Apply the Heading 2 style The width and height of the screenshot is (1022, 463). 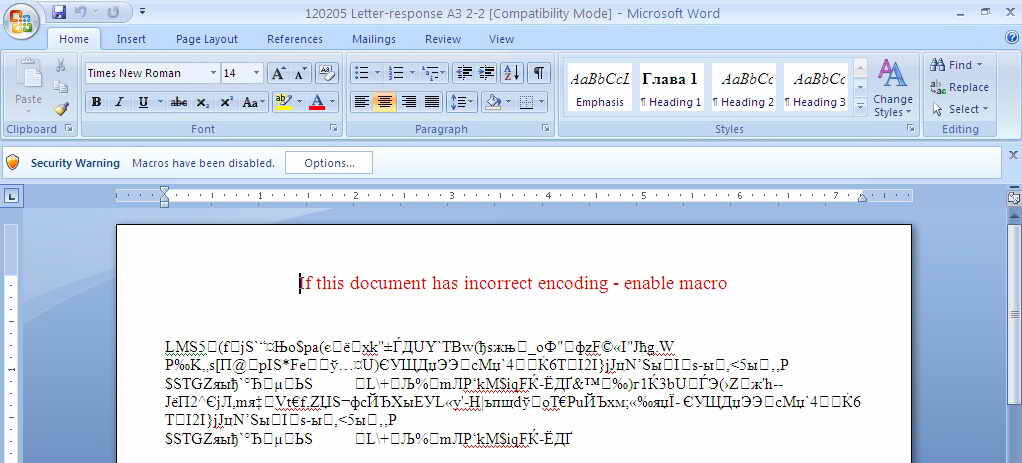[x=744, y=87]
